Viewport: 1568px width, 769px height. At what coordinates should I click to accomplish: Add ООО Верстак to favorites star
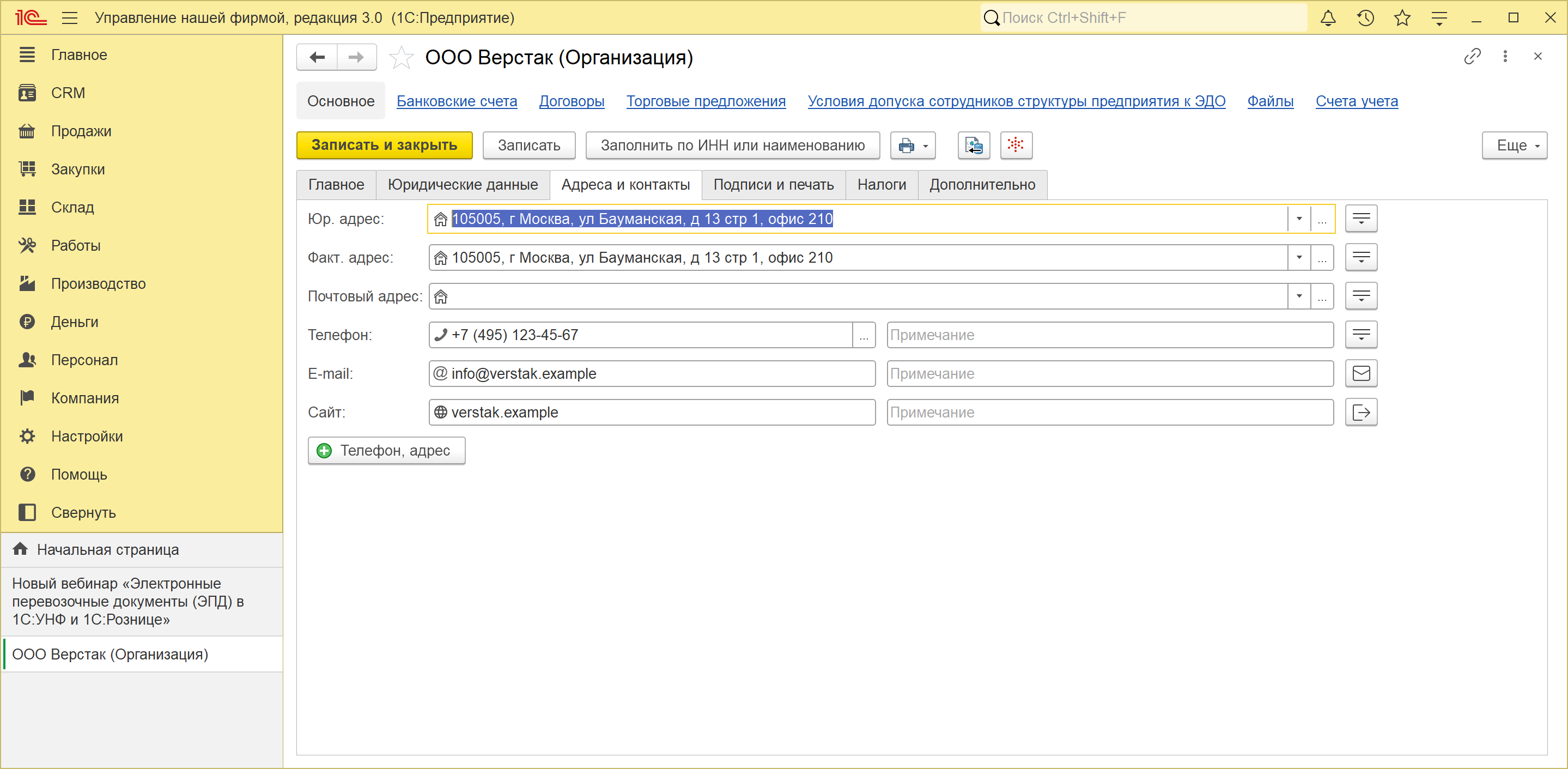click(401, 57)
